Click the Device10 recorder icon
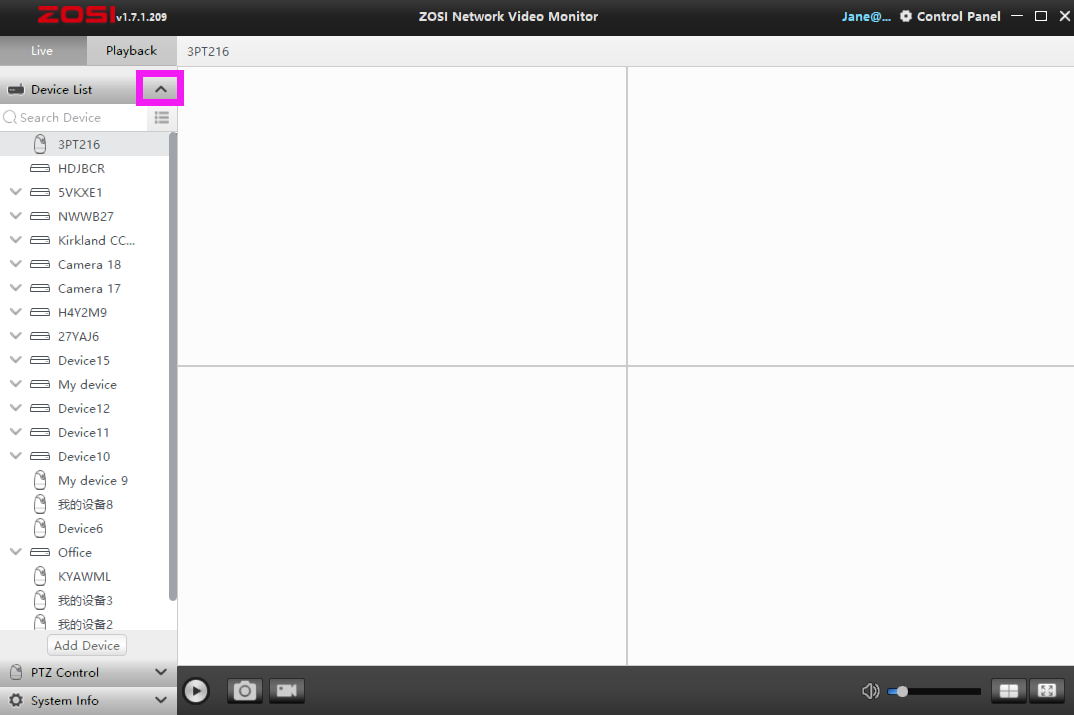Image resolution: width=1074 pixels, height=715 pixels. click(x=40, y=456)
